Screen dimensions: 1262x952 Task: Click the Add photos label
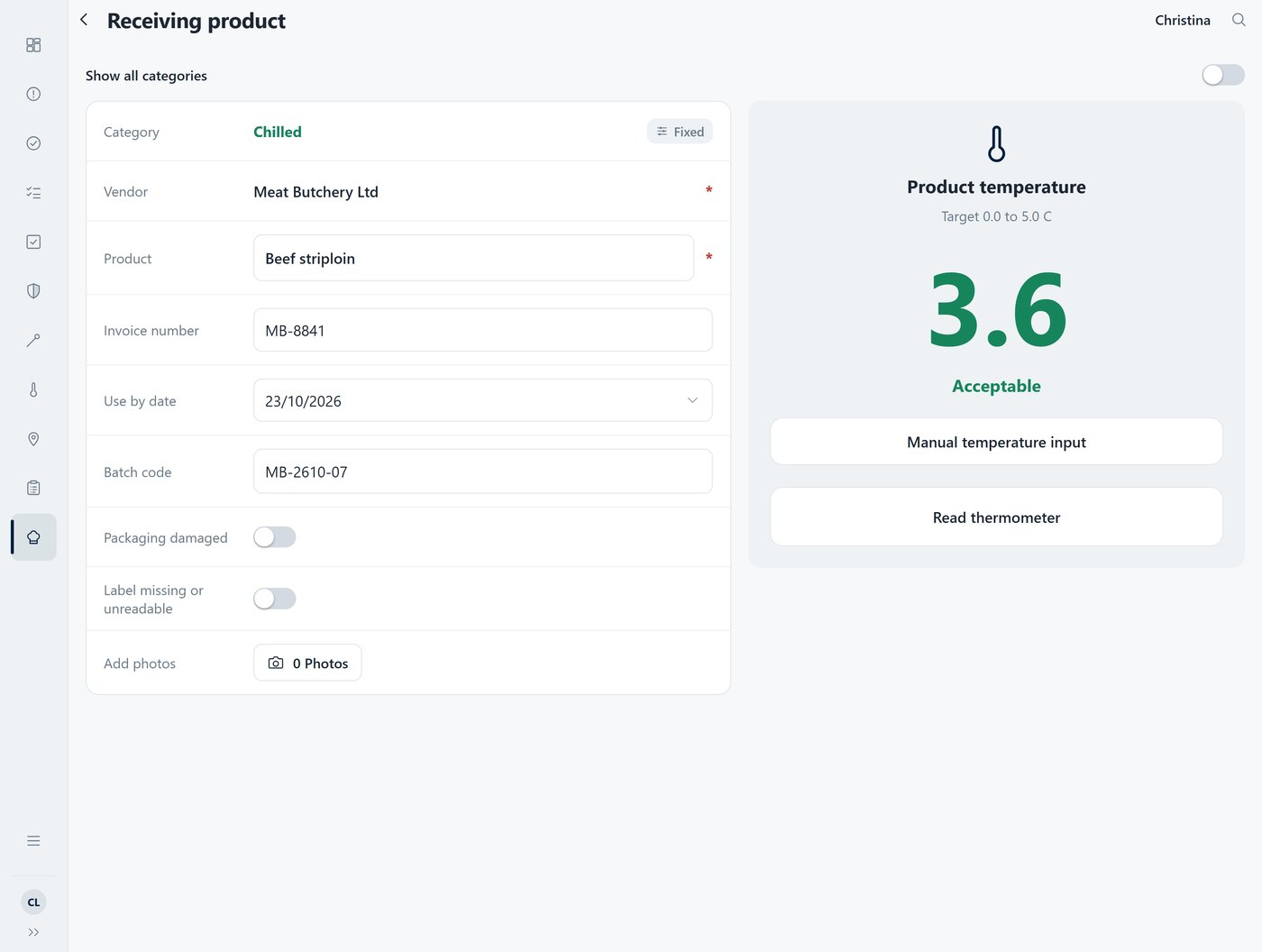pyautogui.click(x=140, y=664)
